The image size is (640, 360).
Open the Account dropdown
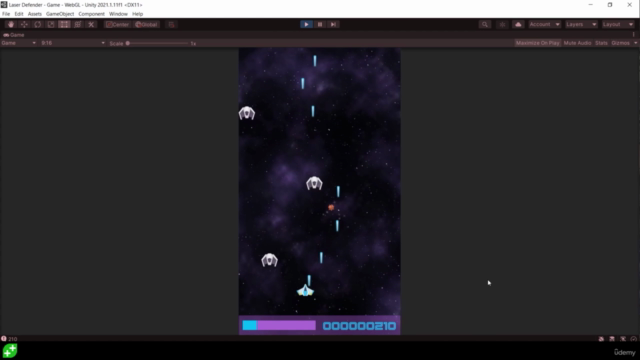pyautogui.click(x=544, y=24)
